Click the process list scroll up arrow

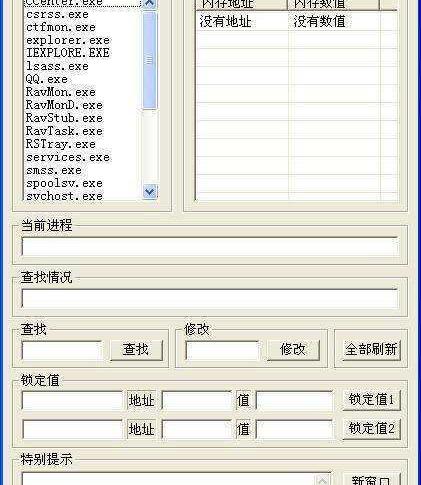point(149,4)
